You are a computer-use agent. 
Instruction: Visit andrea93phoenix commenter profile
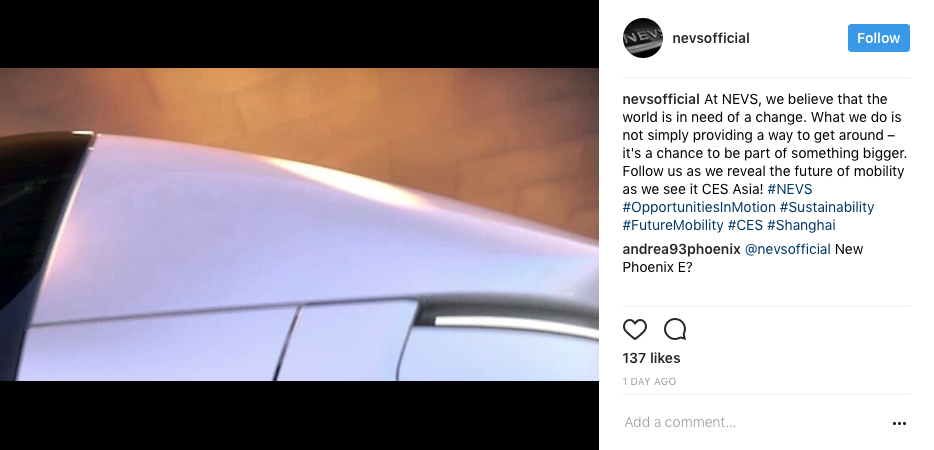click(681, 249)
